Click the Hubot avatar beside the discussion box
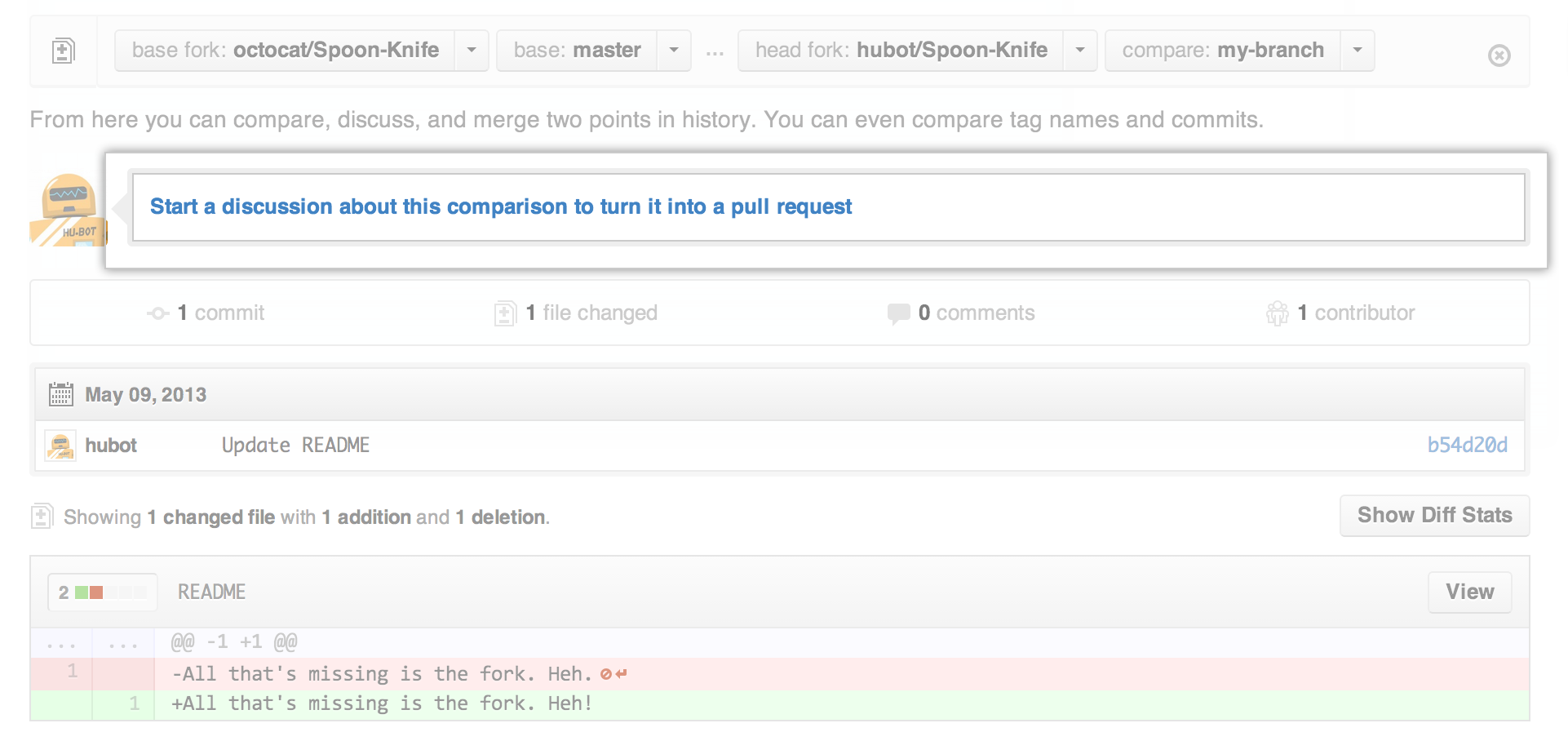Screen dimensions: 1568x741 [68, 210]
